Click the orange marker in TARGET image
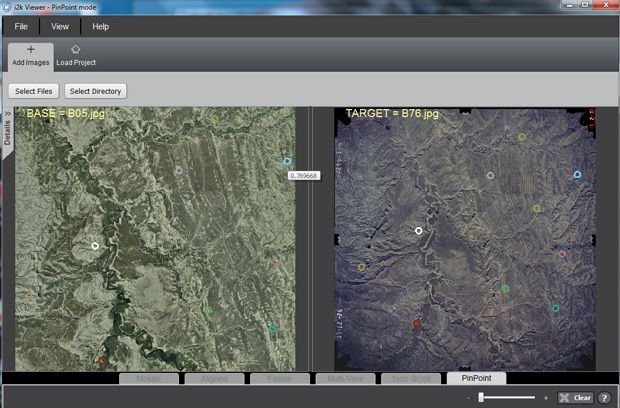The height and width of the screenshot is (408, 620). point(361,267)
